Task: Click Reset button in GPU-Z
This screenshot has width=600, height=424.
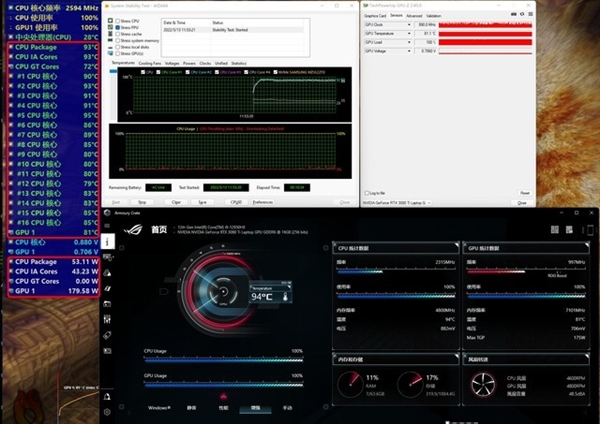Action: 525,193
